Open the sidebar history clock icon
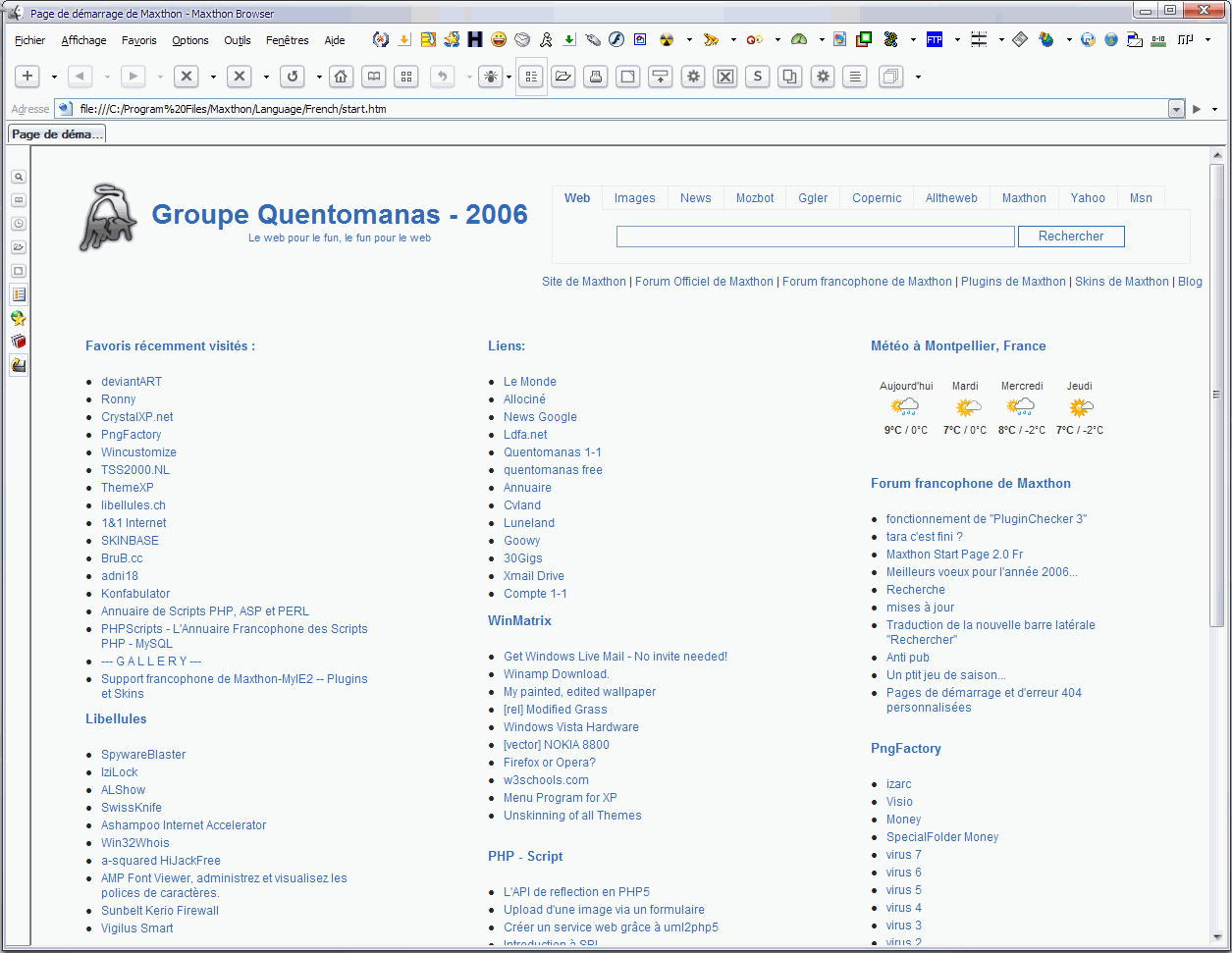The width and height of the screenshot is (1232, 953). point(19,224)
